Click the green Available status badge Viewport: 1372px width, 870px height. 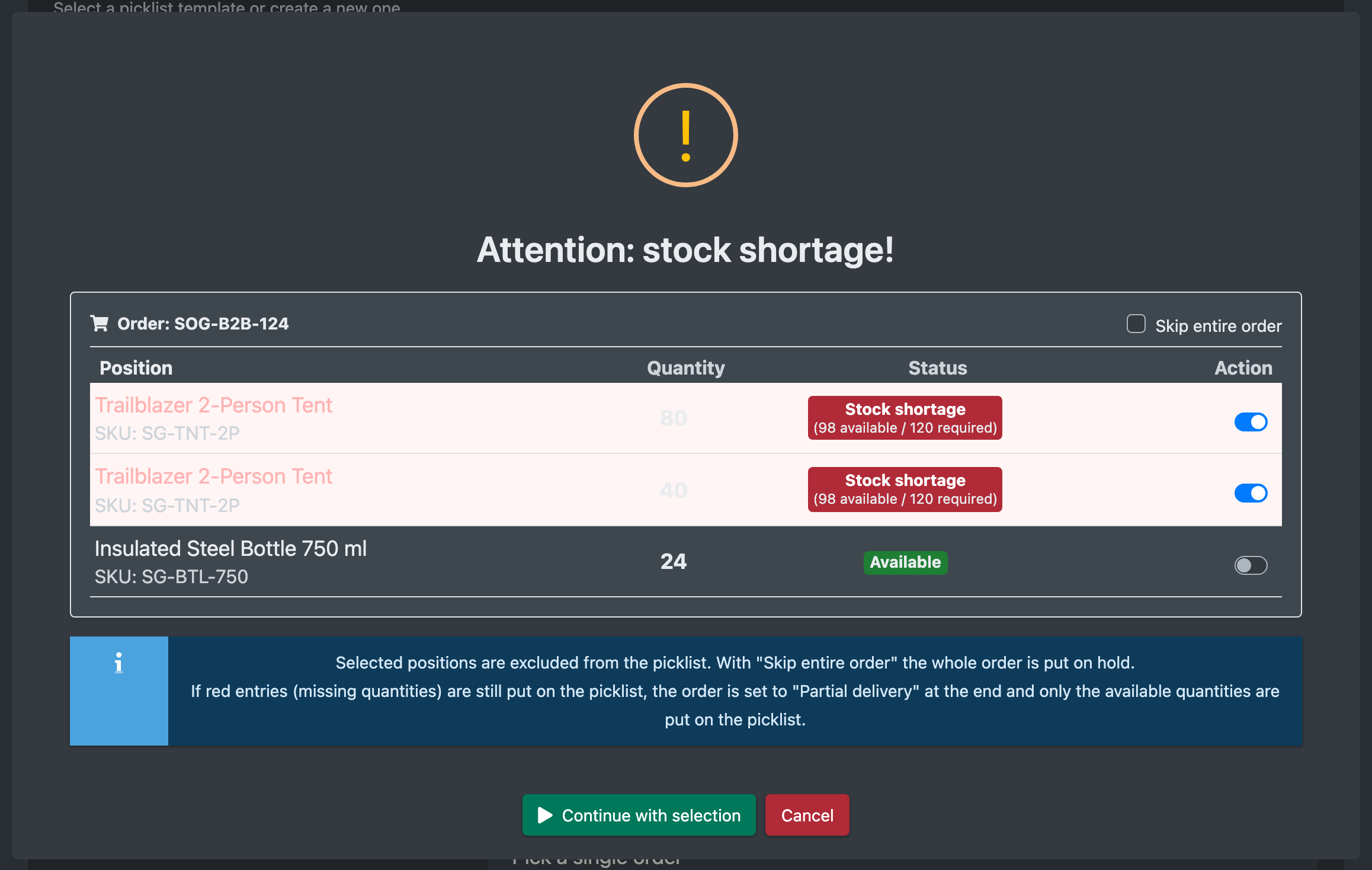(x=905, y=562)
